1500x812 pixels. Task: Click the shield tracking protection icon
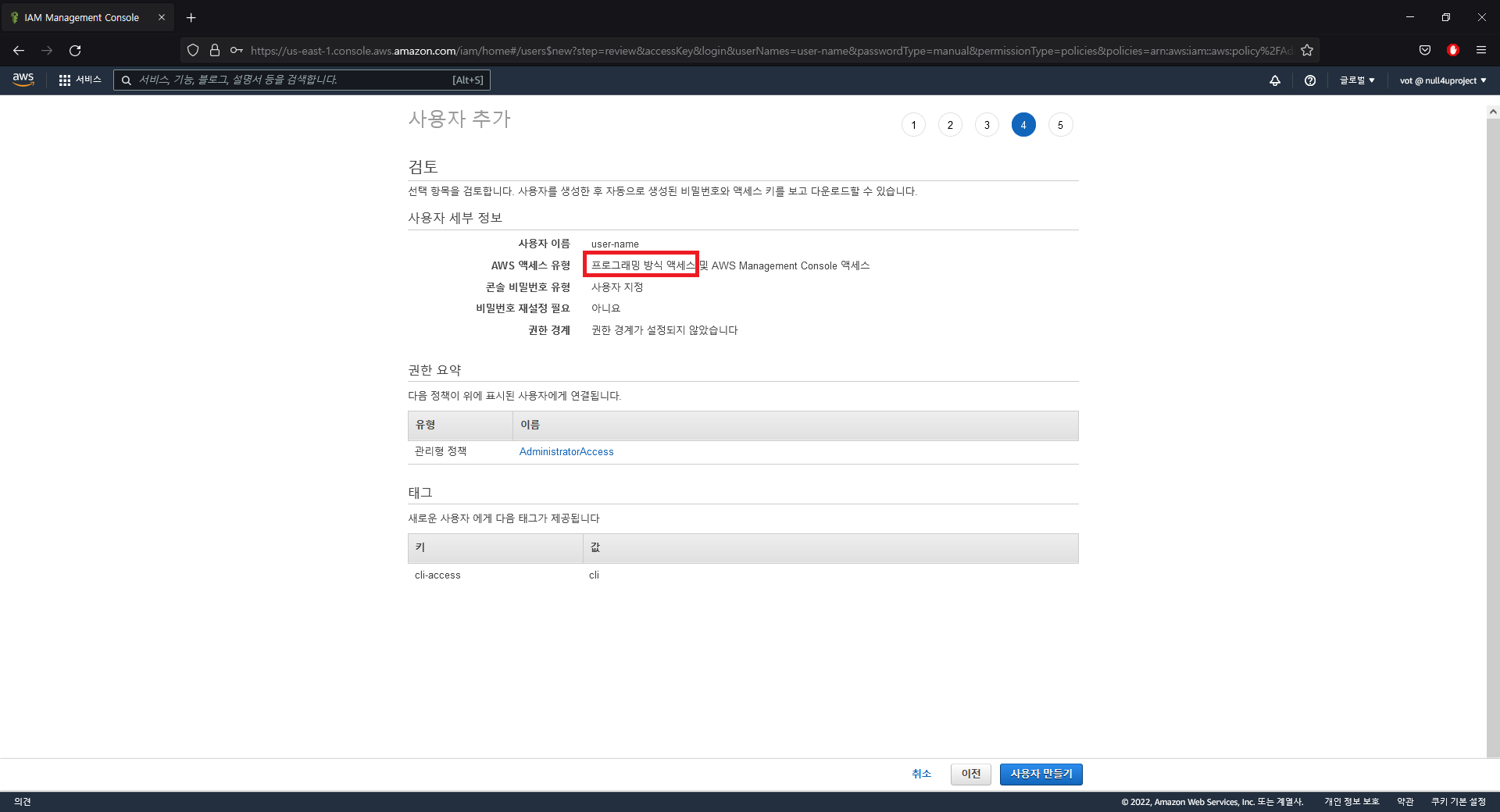193,51
